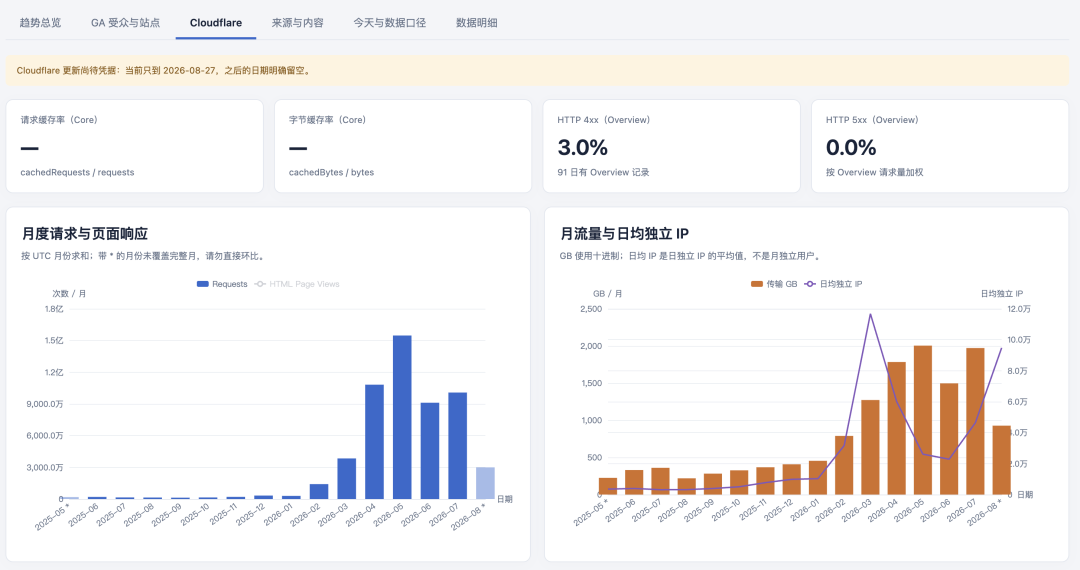Click the HTTP 5xx card value 0.0%
1080x570 pixels.
pos(851,147)
